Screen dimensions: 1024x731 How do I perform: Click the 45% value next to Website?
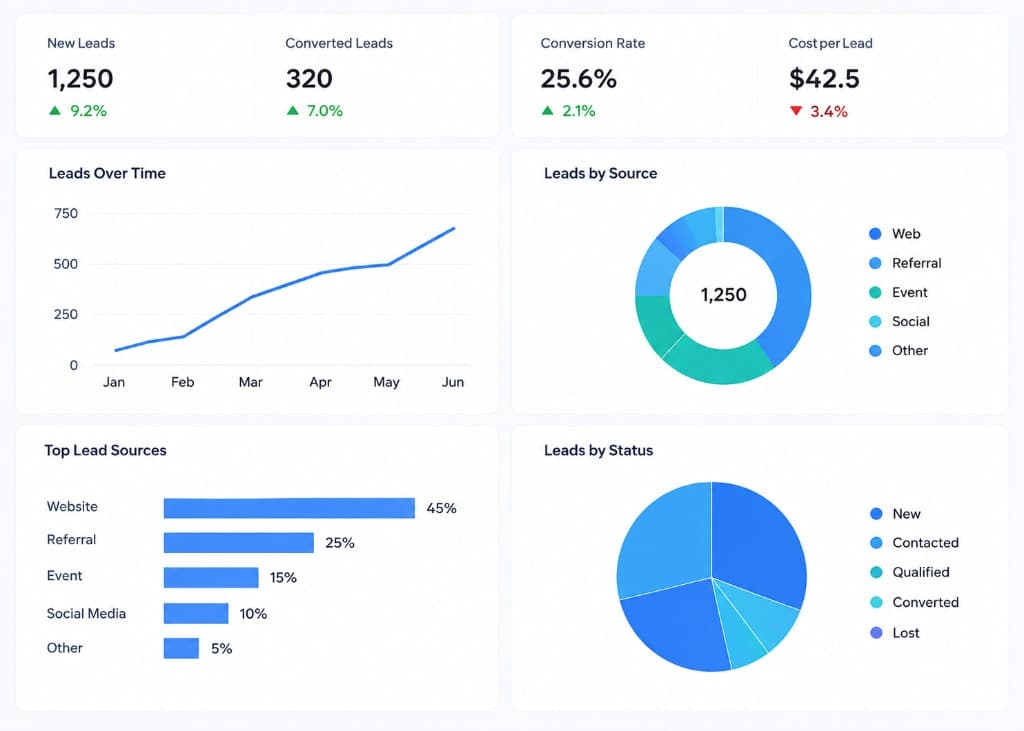441,508
